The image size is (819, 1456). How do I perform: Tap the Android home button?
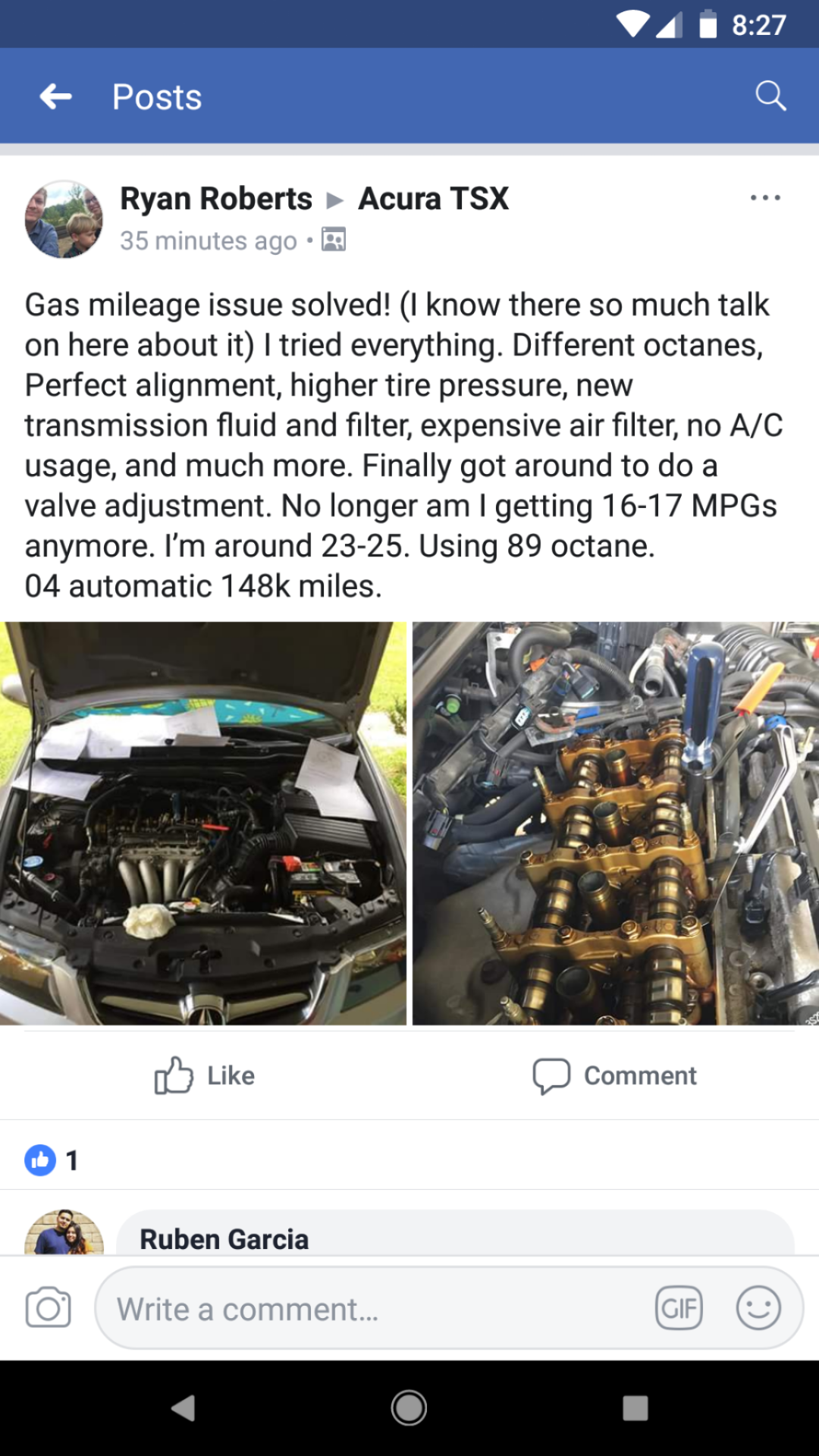[409, 1408]
